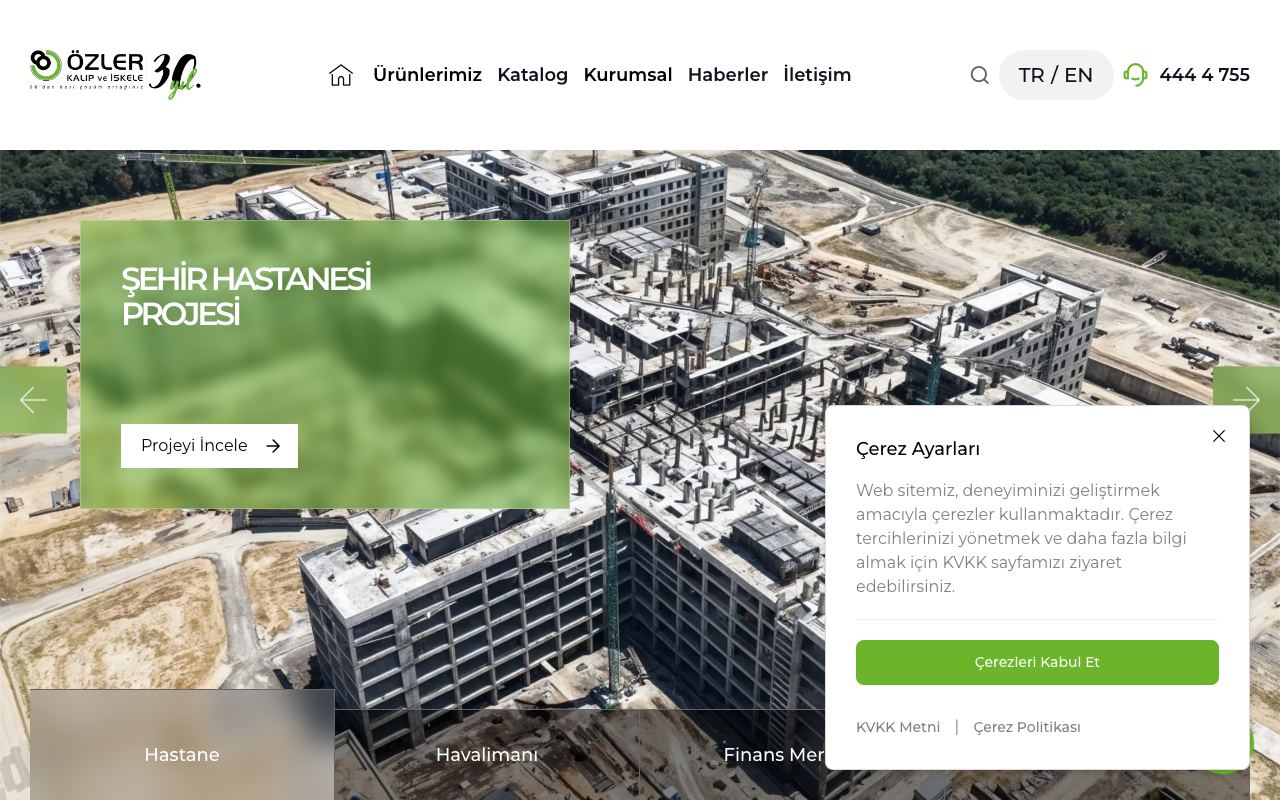This screenshot has height=800, width=1280.
Task: Open the Kurumsal menu
Action: point(628,75)
